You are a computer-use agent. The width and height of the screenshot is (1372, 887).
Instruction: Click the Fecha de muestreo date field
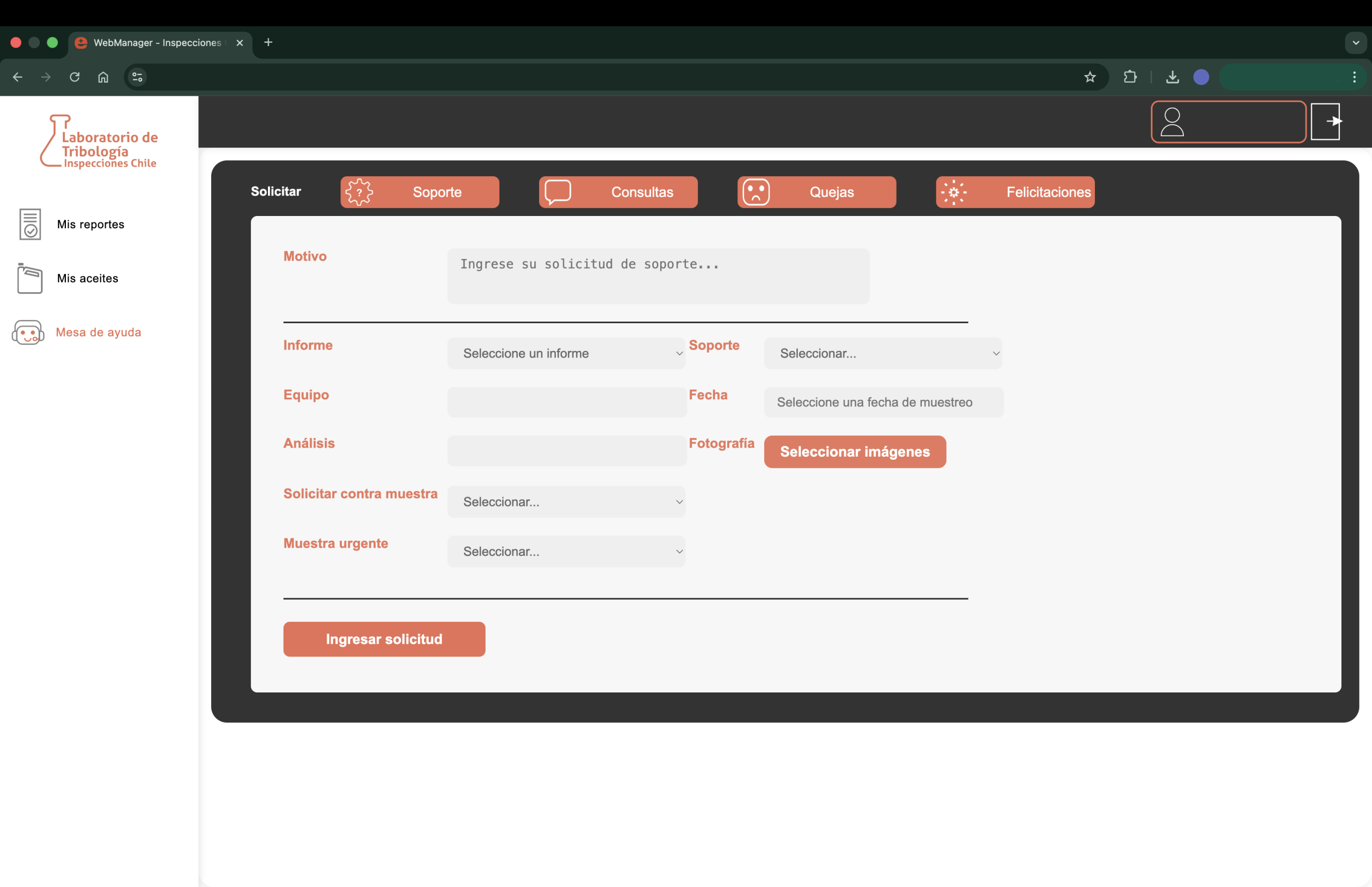(883, 402)
